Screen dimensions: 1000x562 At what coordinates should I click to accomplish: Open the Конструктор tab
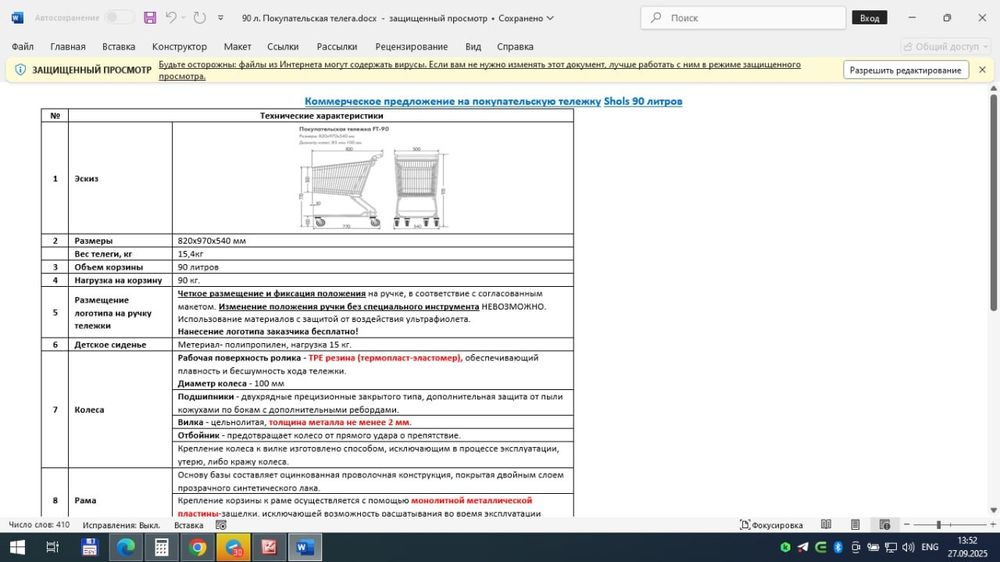pyautogui.click(x=179, y=47)
